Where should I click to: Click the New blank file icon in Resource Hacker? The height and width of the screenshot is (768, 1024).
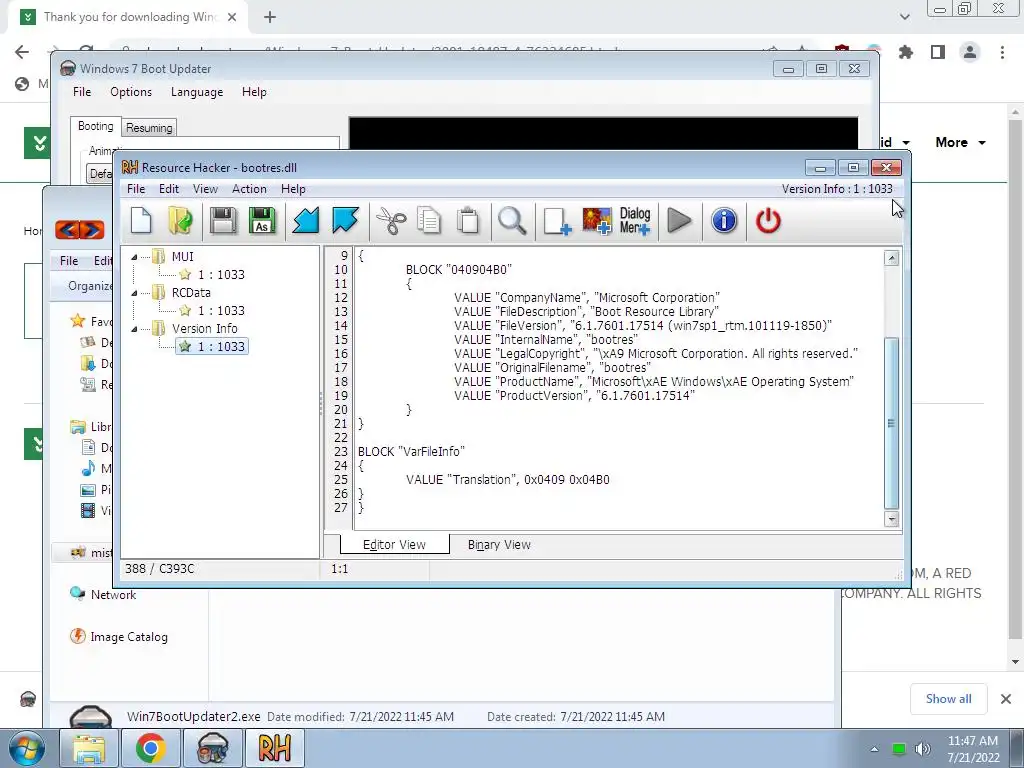point(141,221)
